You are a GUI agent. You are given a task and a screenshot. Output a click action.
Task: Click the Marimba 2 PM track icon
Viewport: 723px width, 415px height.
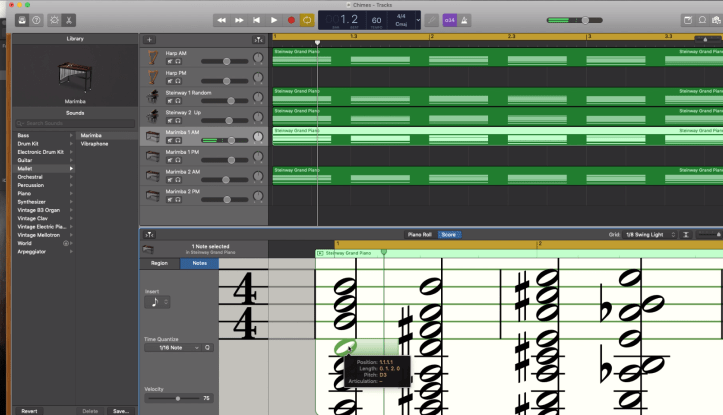tap(151, 193)
